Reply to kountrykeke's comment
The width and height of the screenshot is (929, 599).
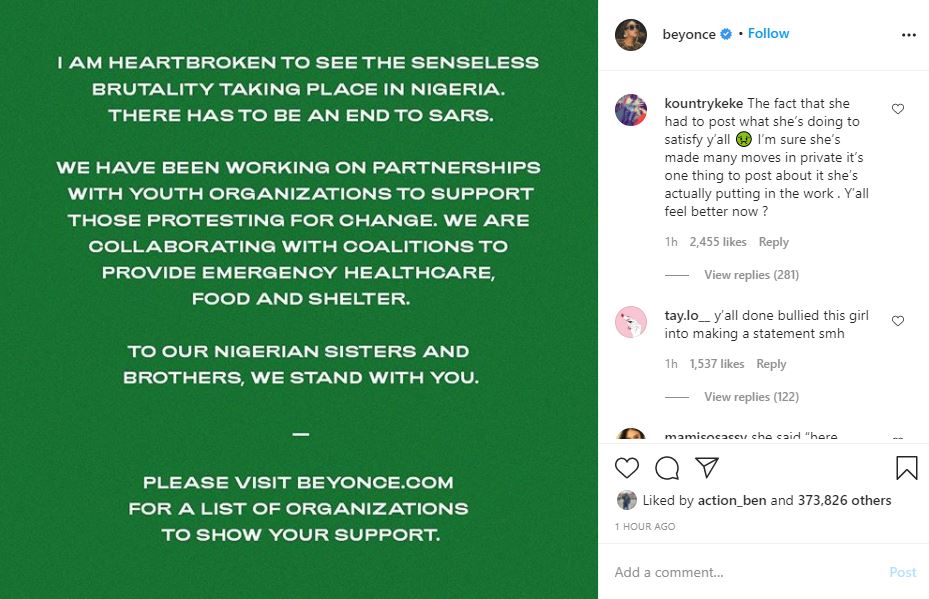773,242
